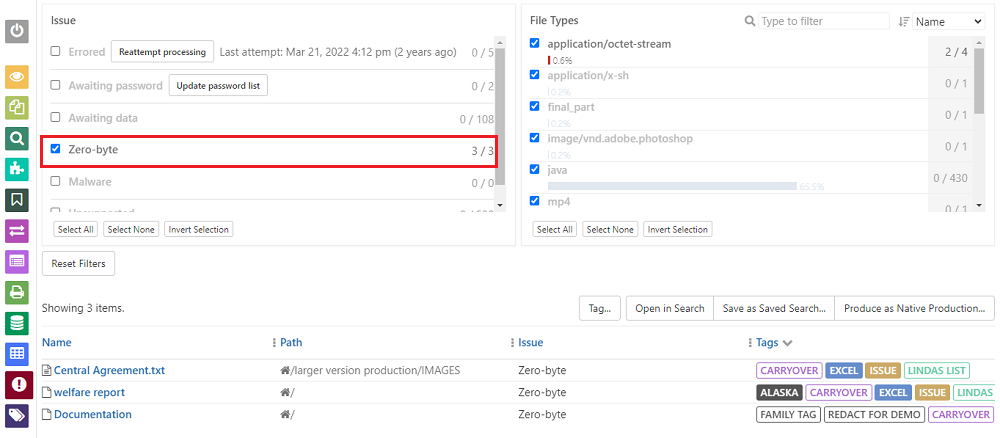Image resolution: width=1000 pixels, height=438 pixels.
Task: Click Select All under Issue list
Action: point(75,230)
